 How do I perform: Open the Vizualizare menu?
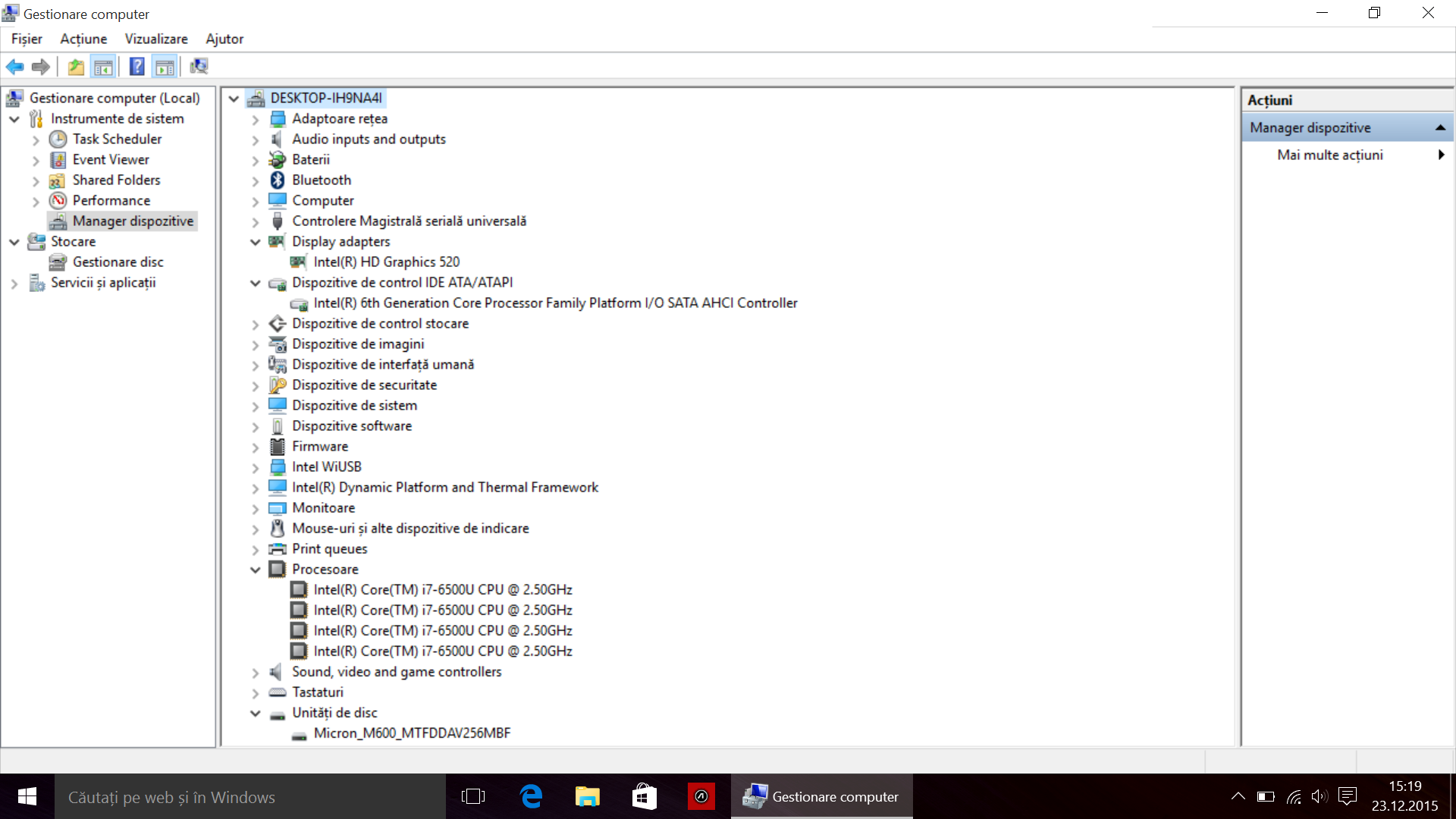[156, 39]
